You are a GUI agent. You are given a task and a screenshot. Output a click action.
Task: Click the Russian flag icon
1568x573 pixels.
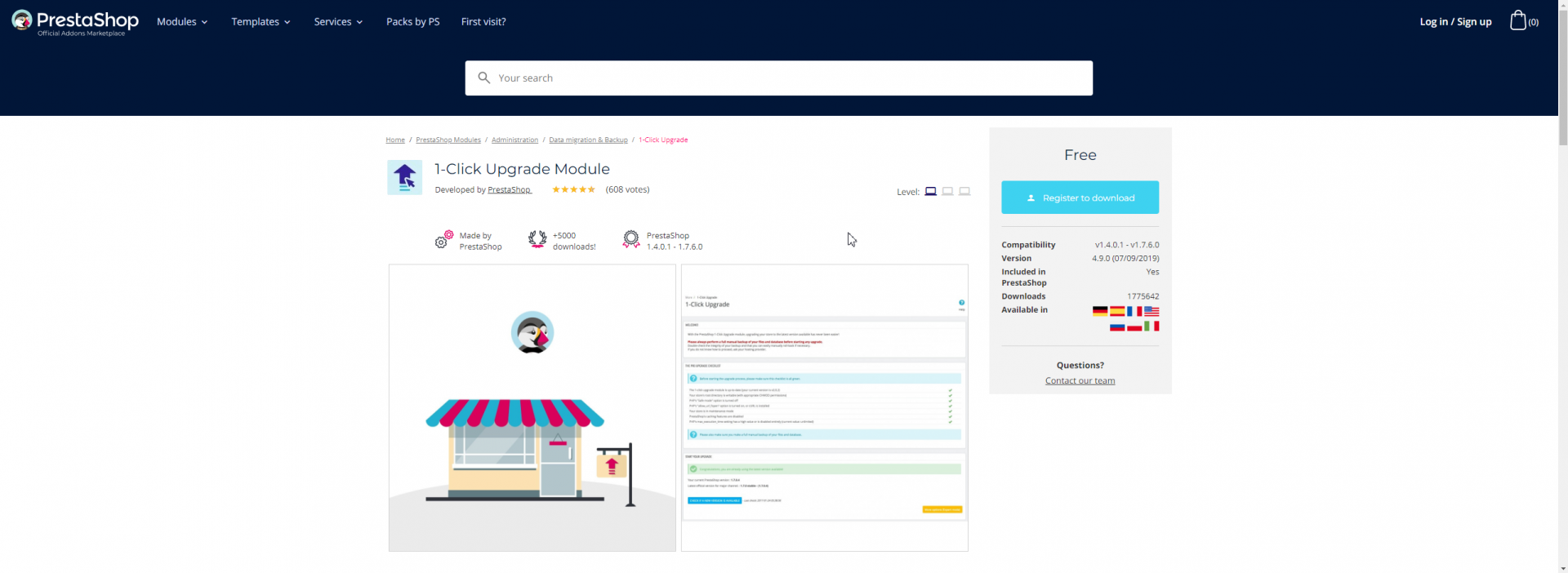click(1117, 326)
